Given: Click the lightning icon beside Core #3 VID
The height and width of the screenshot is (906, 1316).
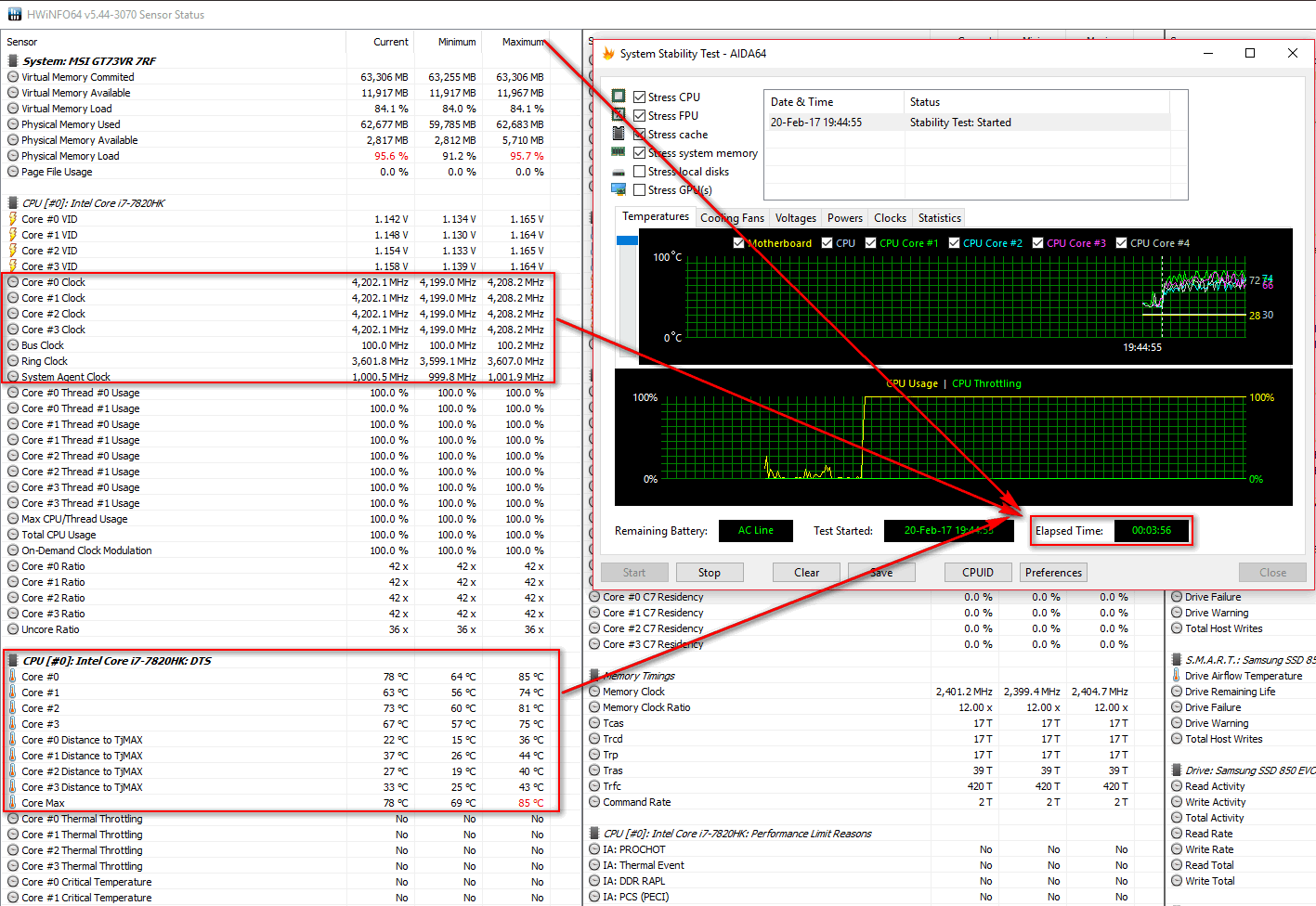Looking at the screenshot, I should [13, 266].
